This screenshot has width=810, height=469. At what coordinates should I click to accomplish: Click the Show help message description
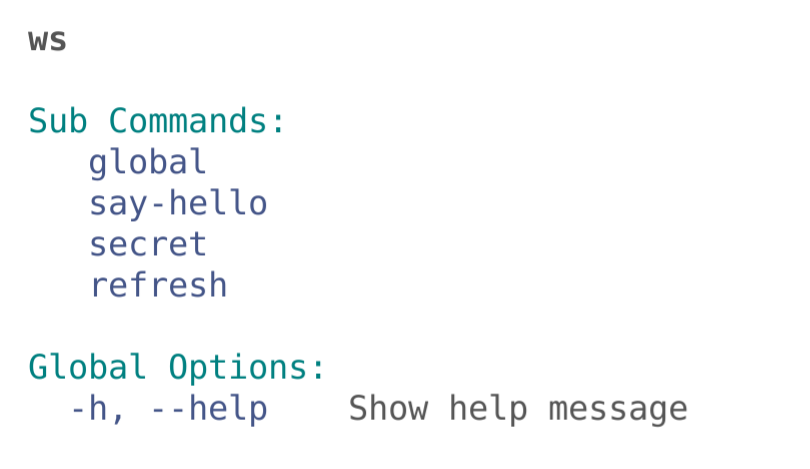(x=517, y=409)
